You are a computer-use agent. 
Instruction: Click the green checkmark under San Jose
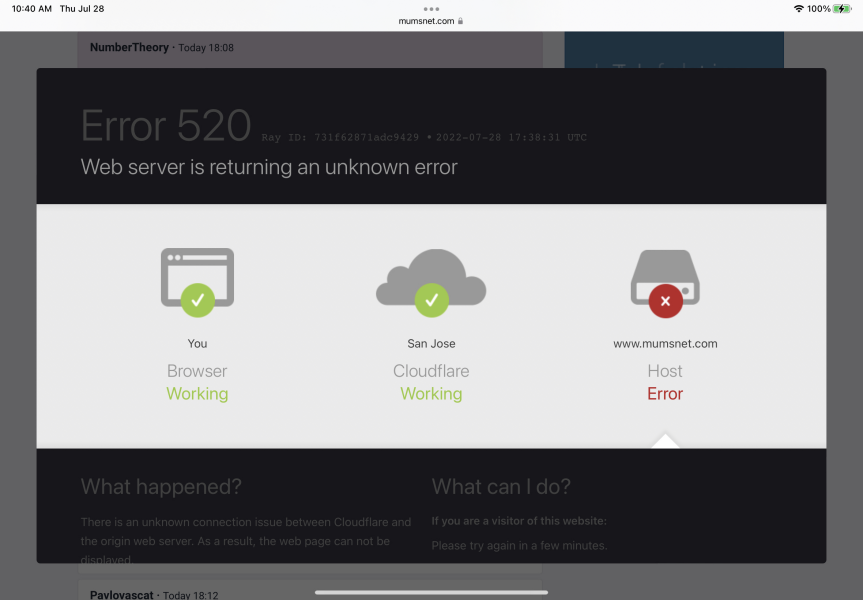pyautogui.click(x=431, y=301)
